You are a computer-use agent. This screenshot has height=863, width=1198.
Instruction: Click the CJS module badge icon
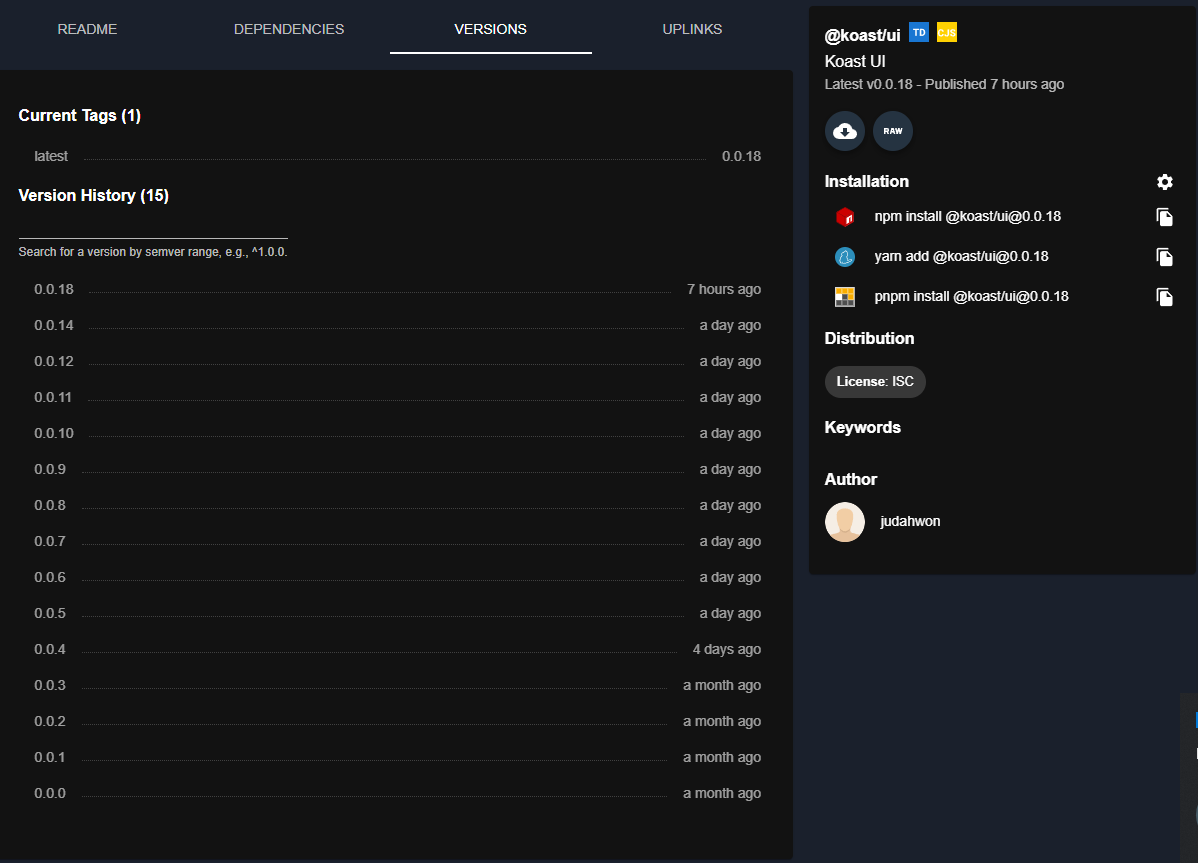pos(946,33)
